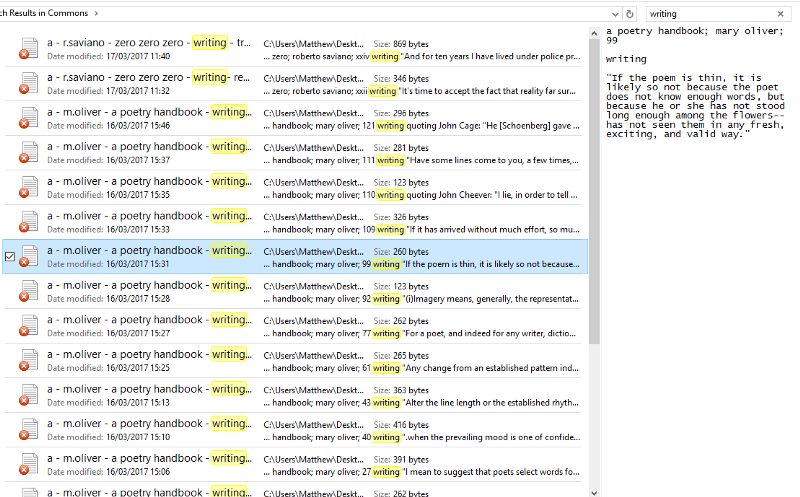The width and height of the screenshot is (800, 497).
Task: Select poetry handbook result modified 15:33
Action: [x=150, y=216]
